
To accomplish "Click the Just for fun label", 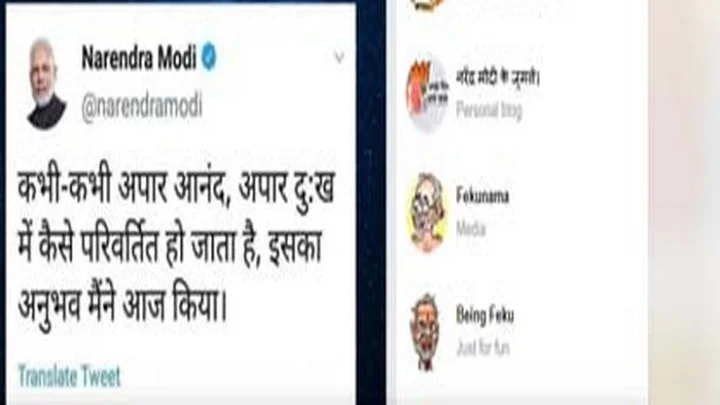I will 483,348.
